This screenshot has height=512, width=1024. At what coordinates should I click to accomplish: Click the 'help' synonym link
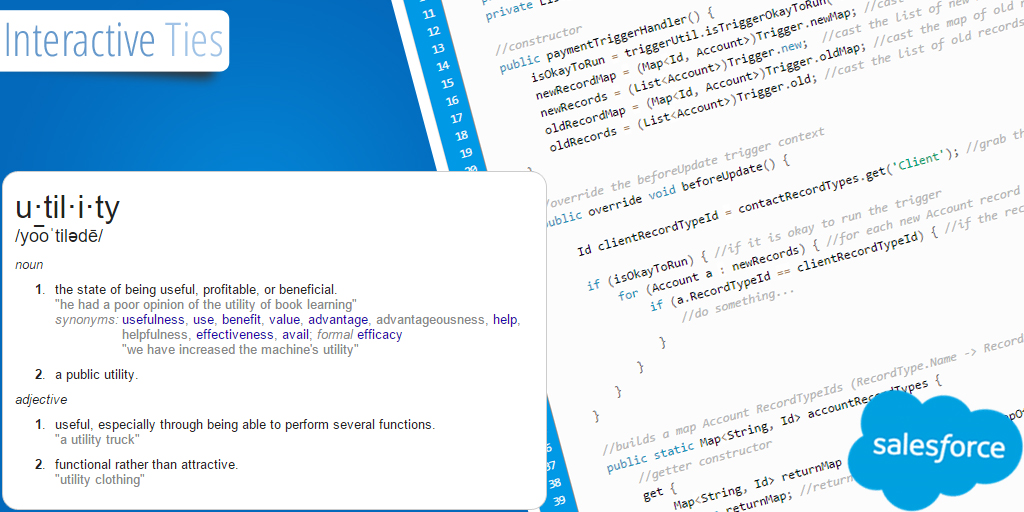tap(505, 320)
